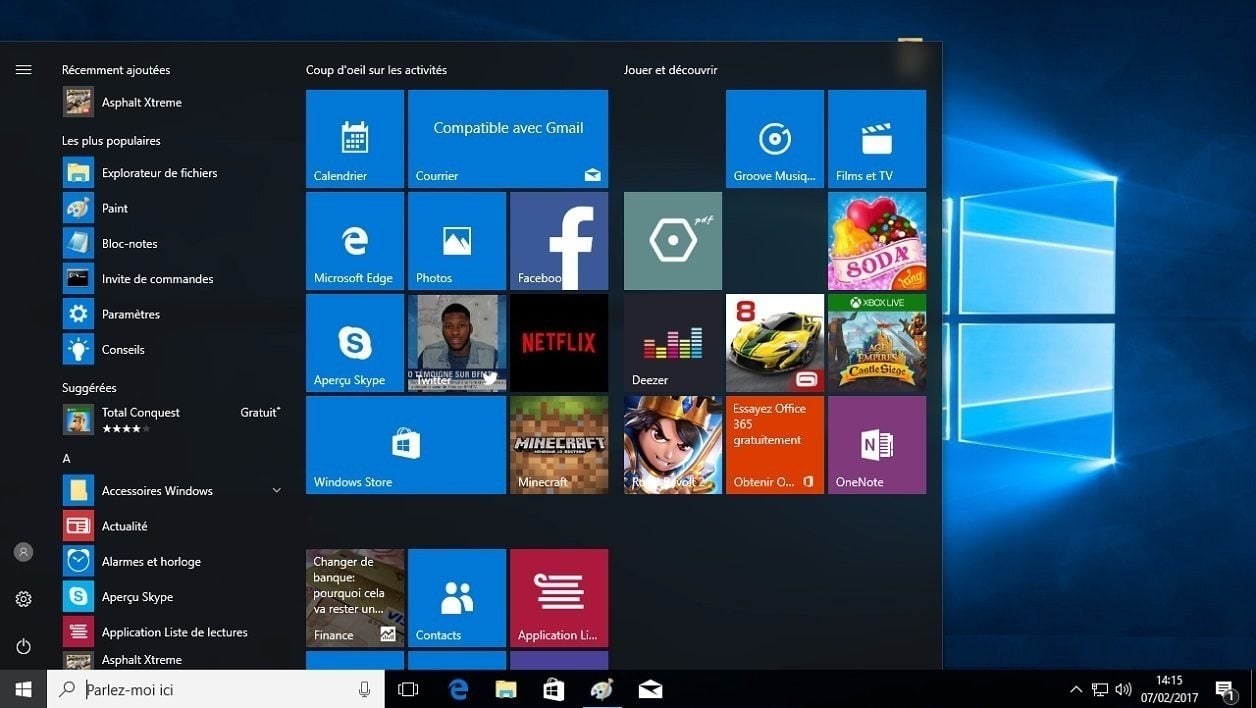The height and width of the screenshot is (708, 1256).
Task: Open the Conseils app
Action: tap(172, 349)
